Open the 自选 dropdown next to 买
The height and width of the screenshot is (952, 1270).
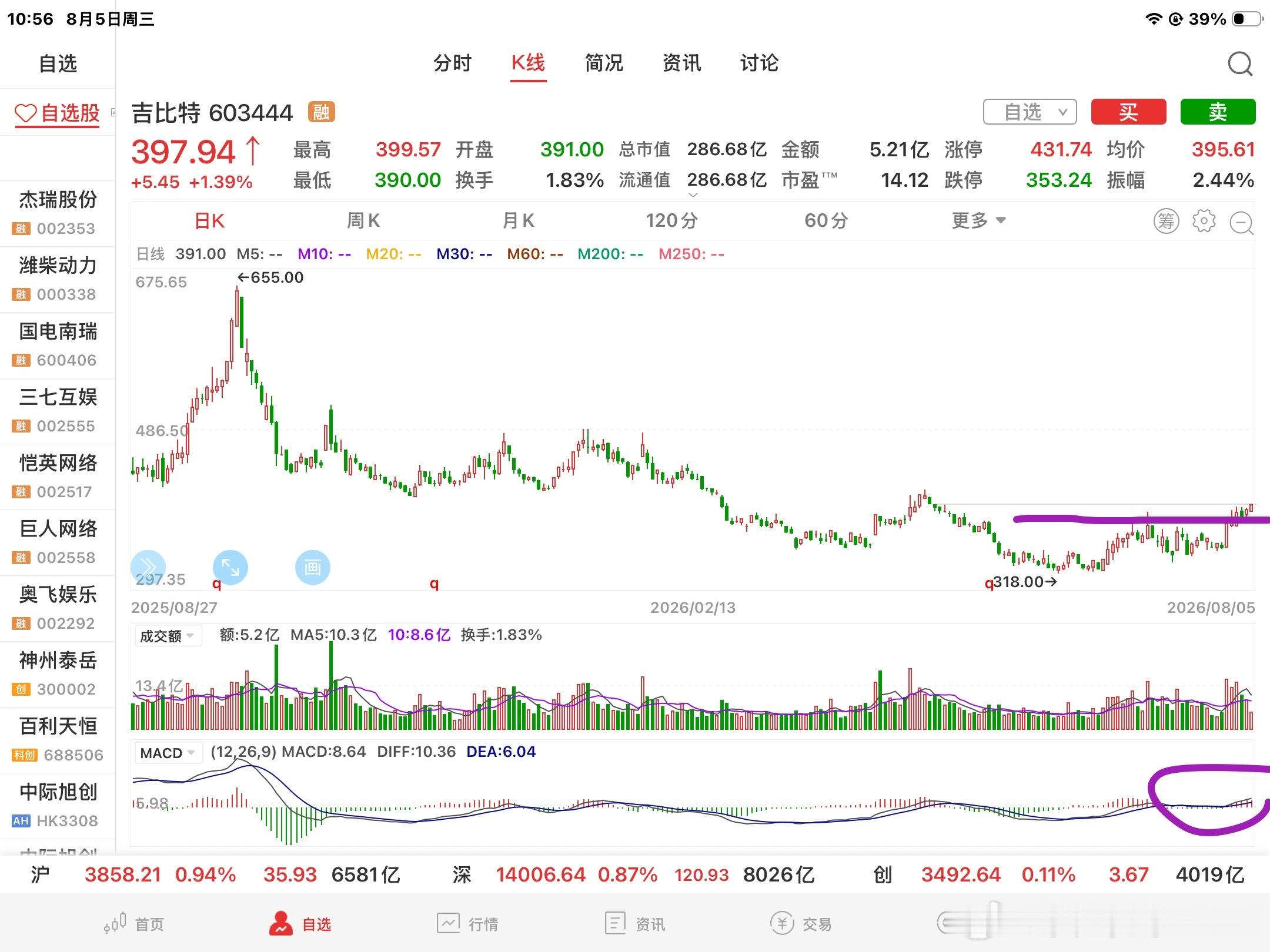tap(1030, 112)
